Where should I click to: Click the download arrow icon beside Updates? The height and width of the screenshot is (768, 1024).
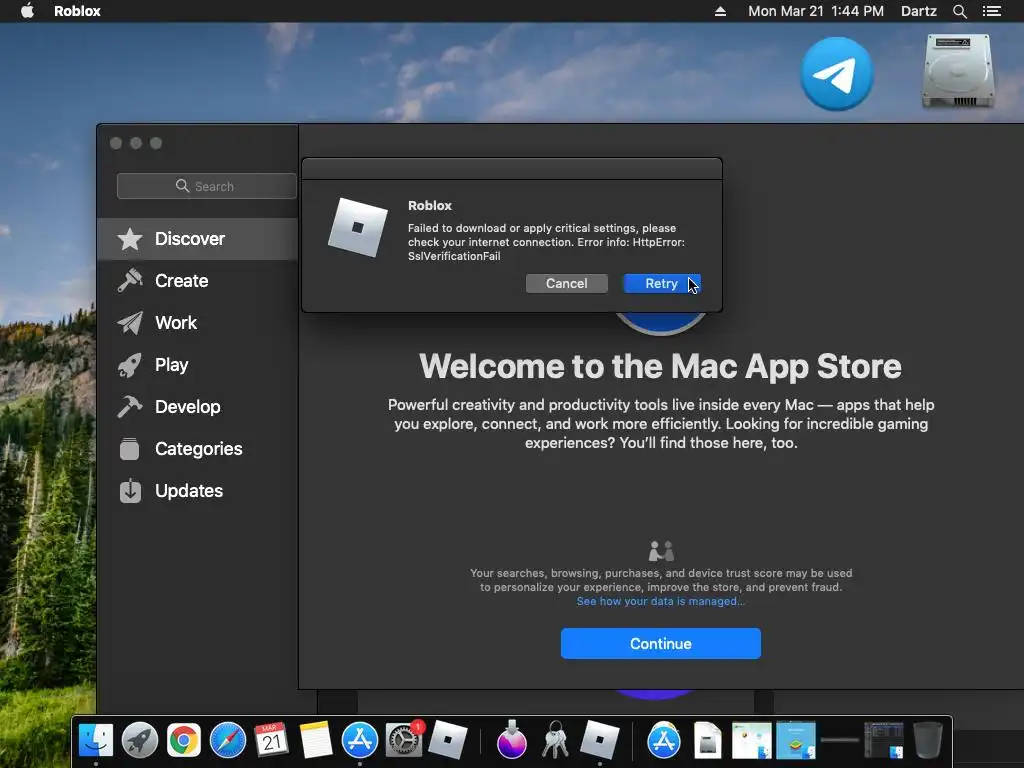pyautogui.click(x=130, y=490)
